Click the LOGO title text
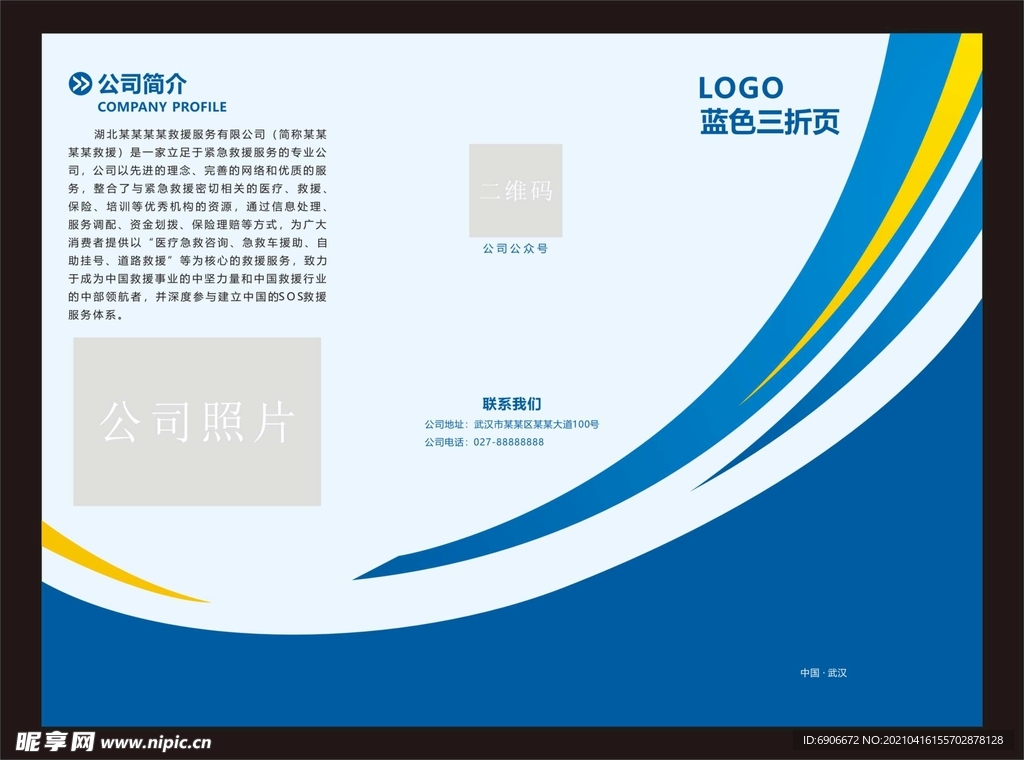 [741, 87]
